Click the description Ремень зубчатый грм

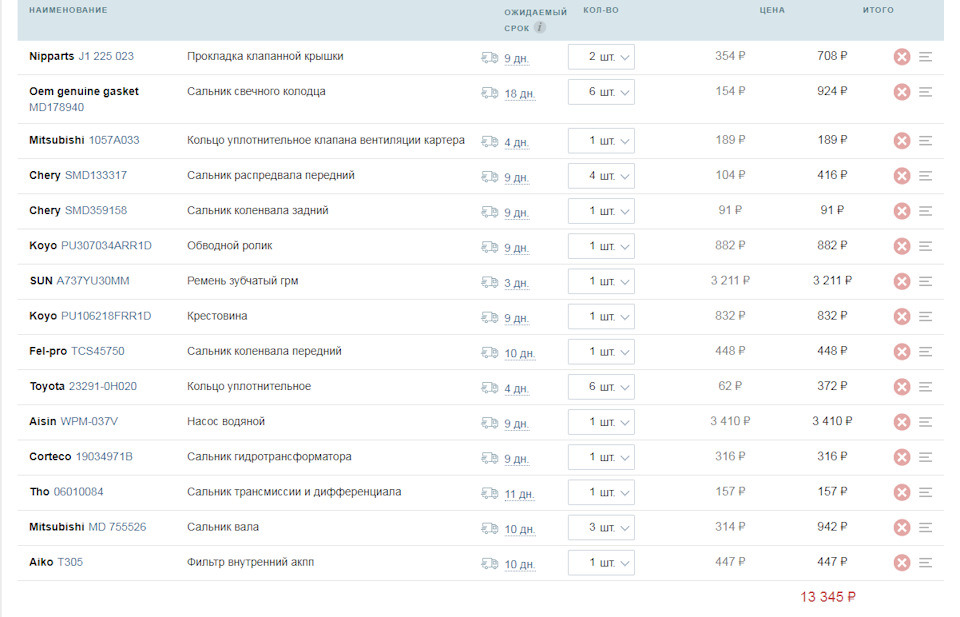coord(242,281)
